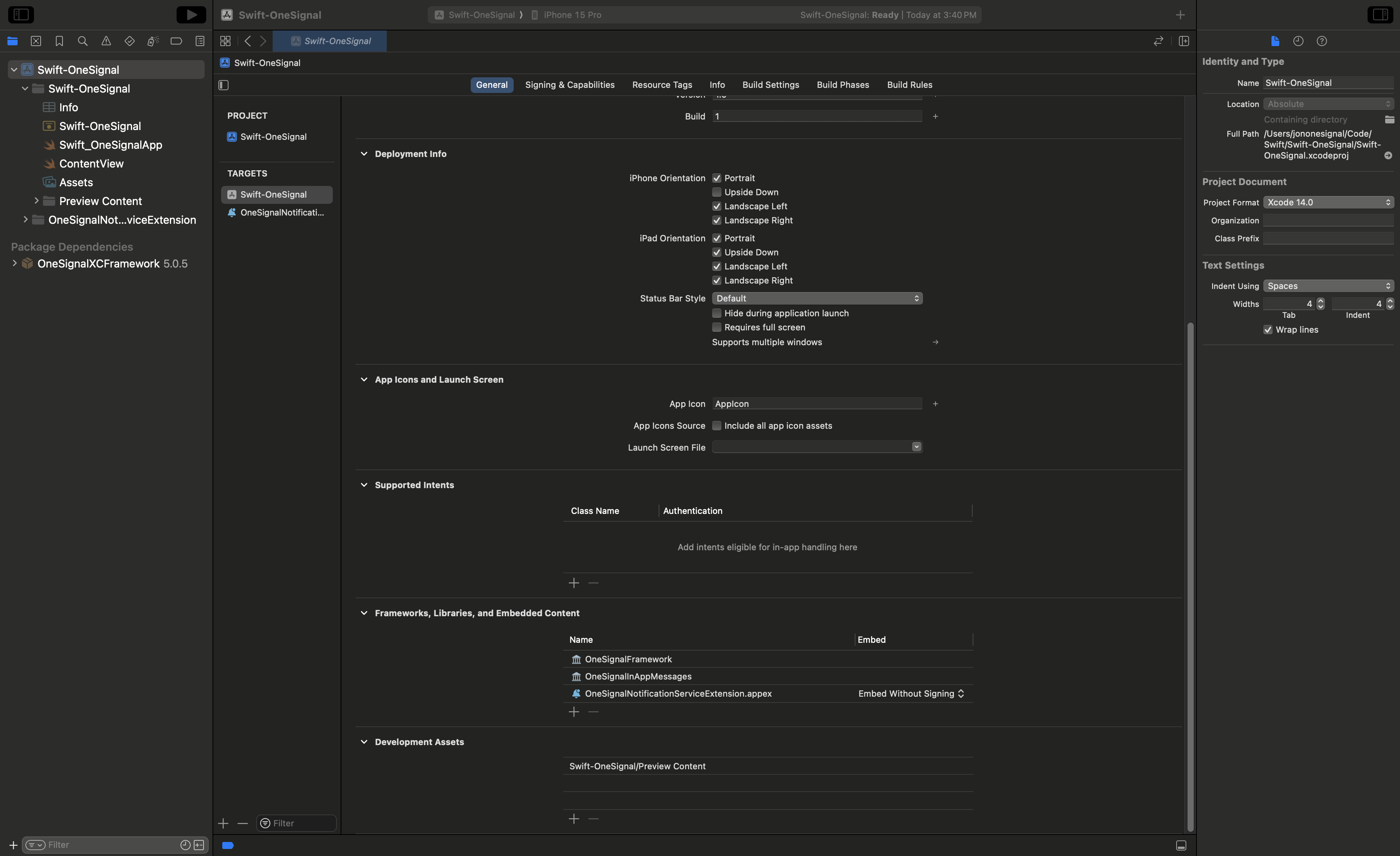Switch to Resource Tags tab
Viewport: 1400px width, 856px height.
click(x=662, y=85)
